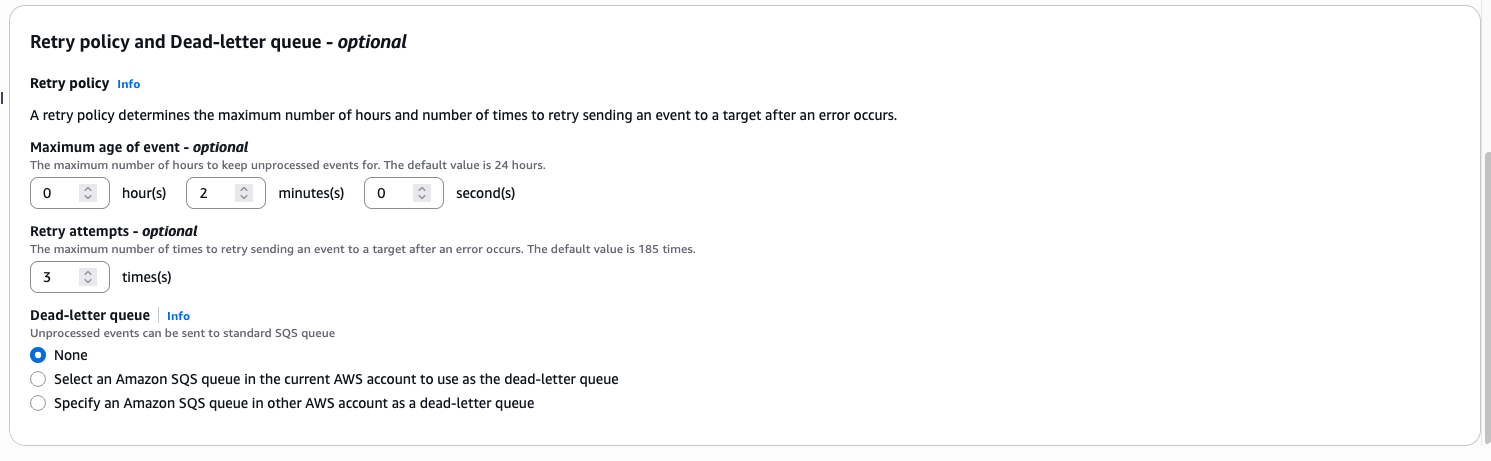
Task: Increment minutes using the up arrow
Action: (x=244, y=188)
